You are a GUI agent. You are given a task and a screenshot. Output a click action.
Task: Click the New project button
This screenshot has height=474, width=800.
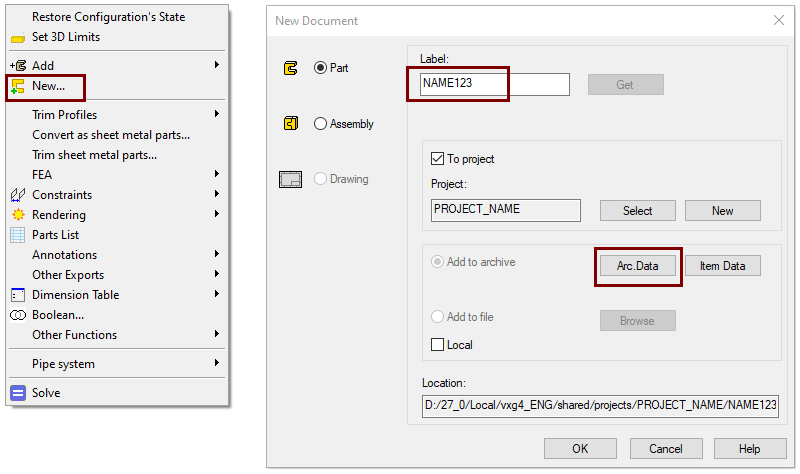722,211
